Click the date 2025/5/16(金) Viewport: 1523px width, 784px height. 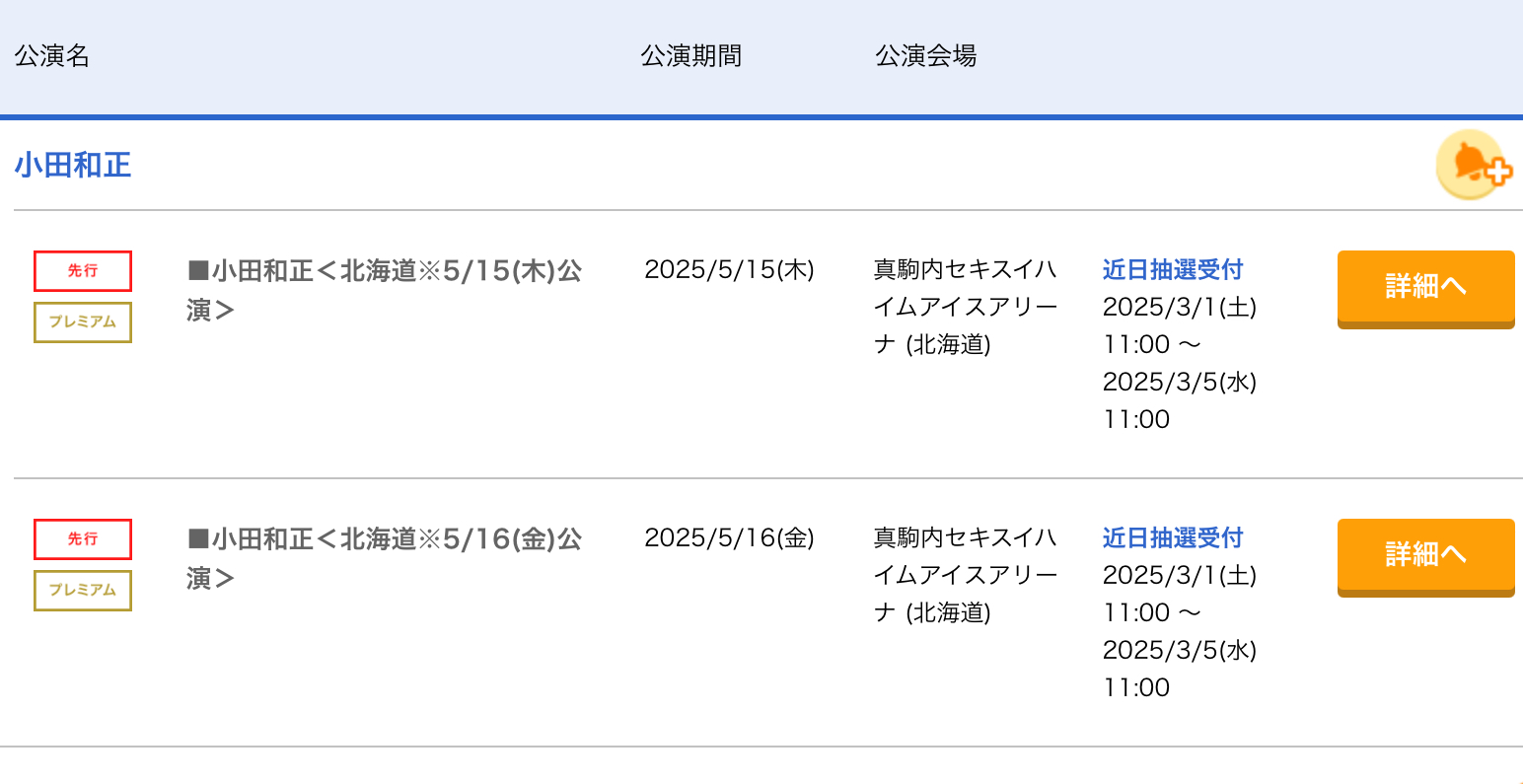click(729, 538)
